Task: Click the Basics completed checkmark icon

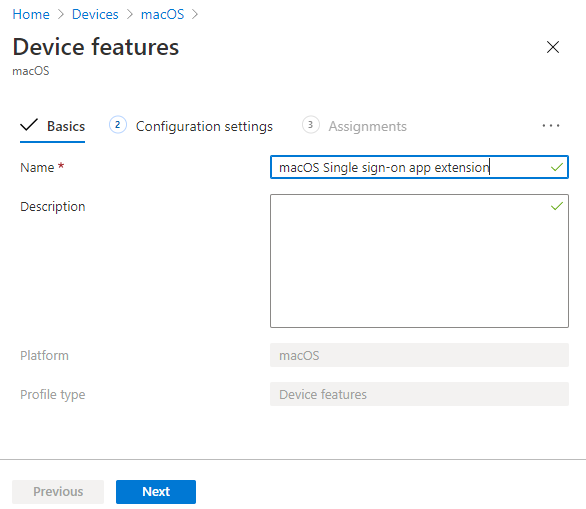Action: 29,125
